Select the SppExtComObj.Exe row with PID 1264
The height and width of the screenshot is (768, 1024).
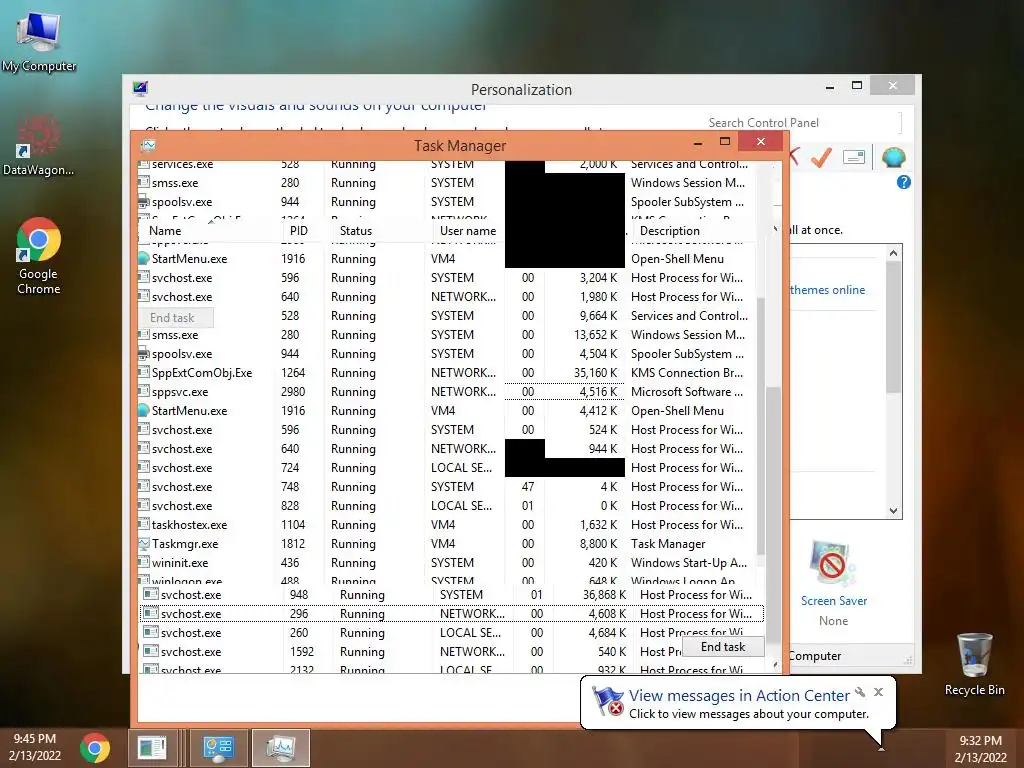(447, 372)
